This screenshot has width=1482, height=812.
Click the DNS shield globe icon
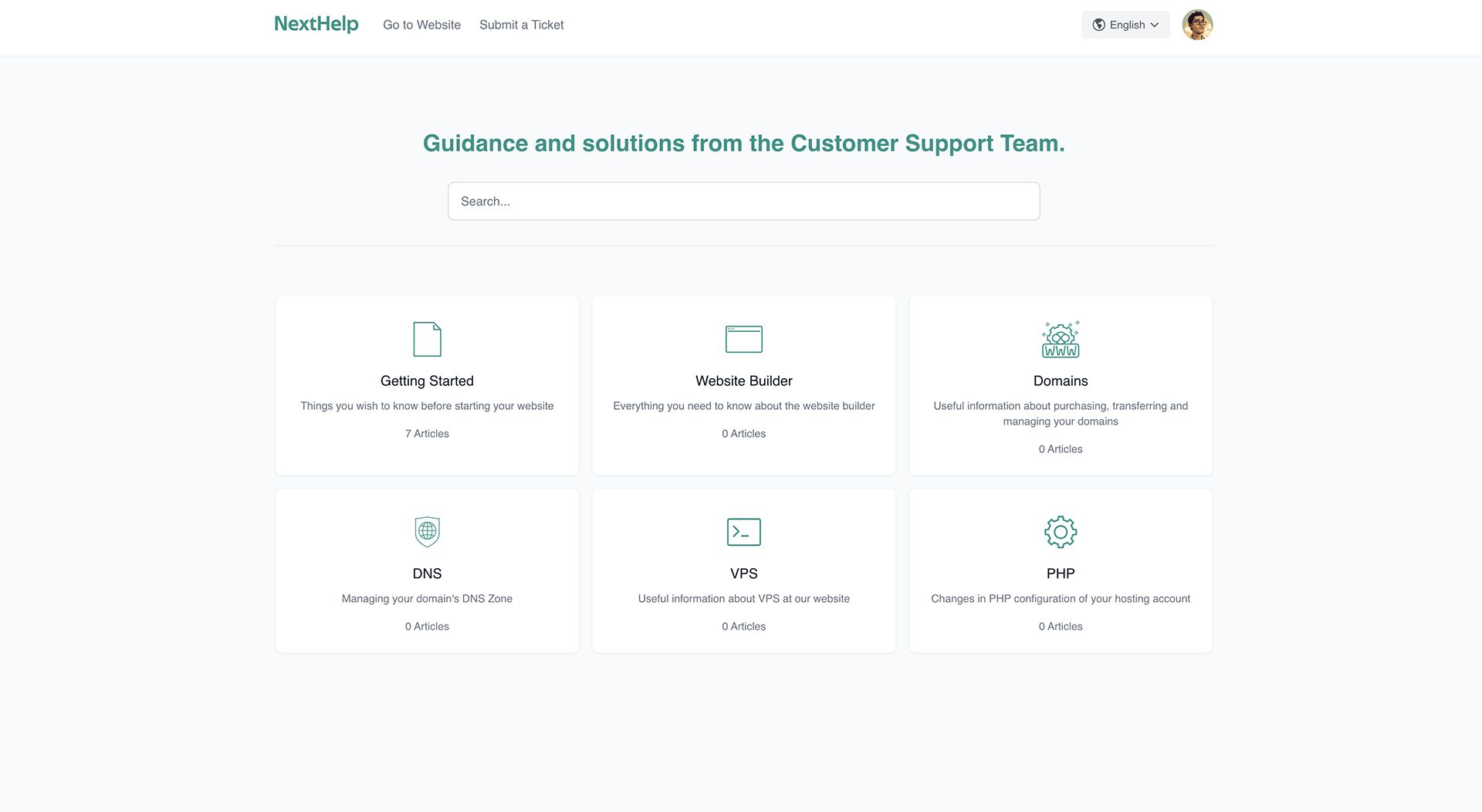(427, 532)
